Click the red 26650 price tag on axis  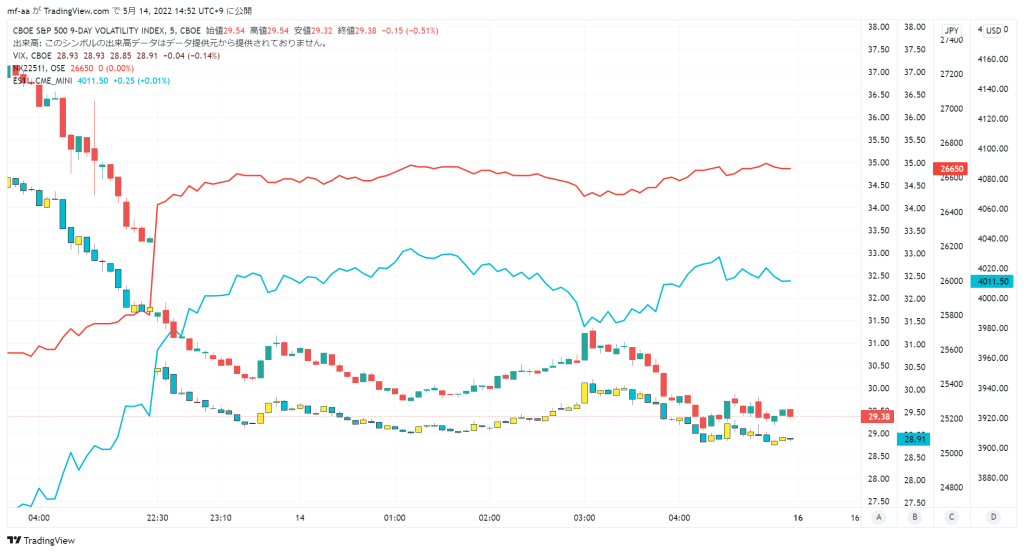pos(951,168)
